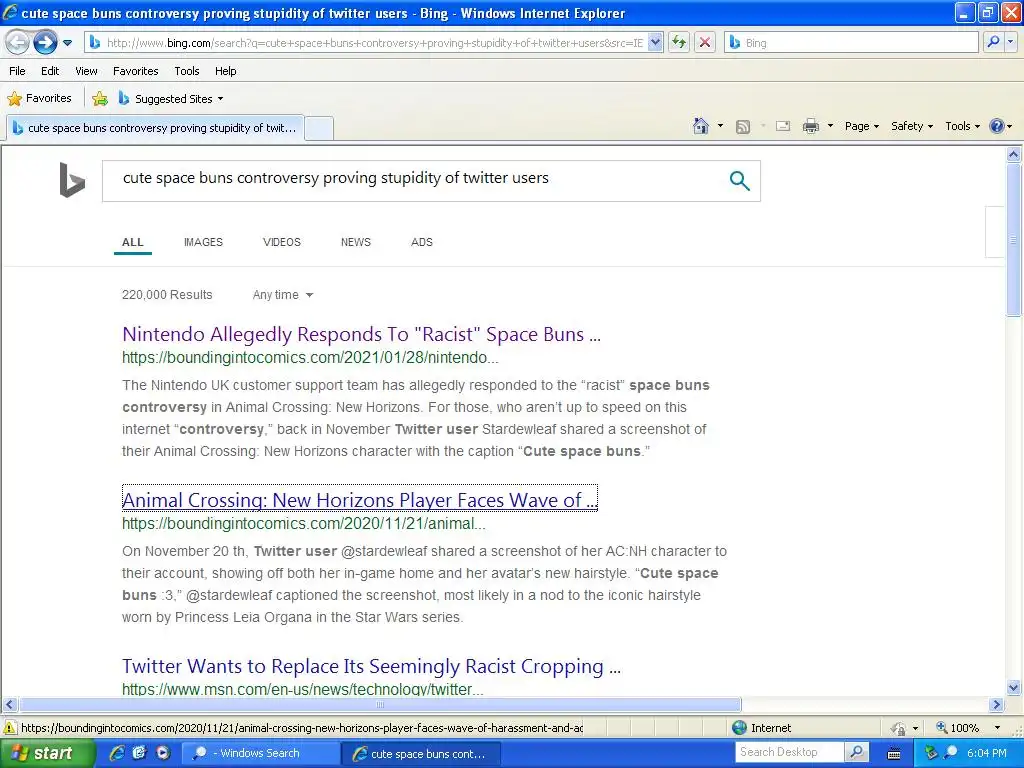Click the Print icon
This screenshot has width=1024, height=768.
[810, 126]
